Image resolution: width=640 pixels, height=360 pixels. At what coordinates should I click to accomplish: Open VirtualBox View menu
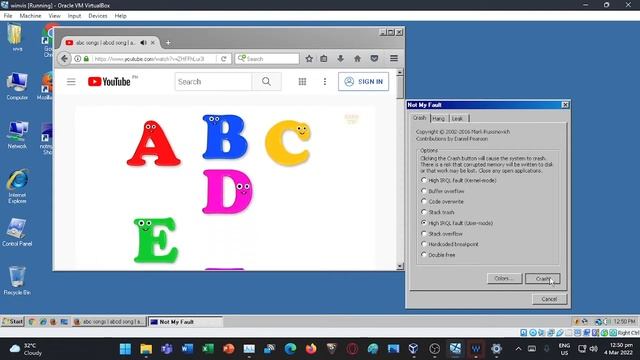[54, 16]
